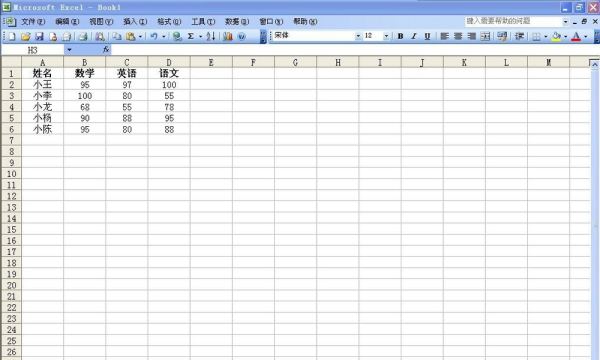
Task: Center the cell text
Action: coord(458,36)
